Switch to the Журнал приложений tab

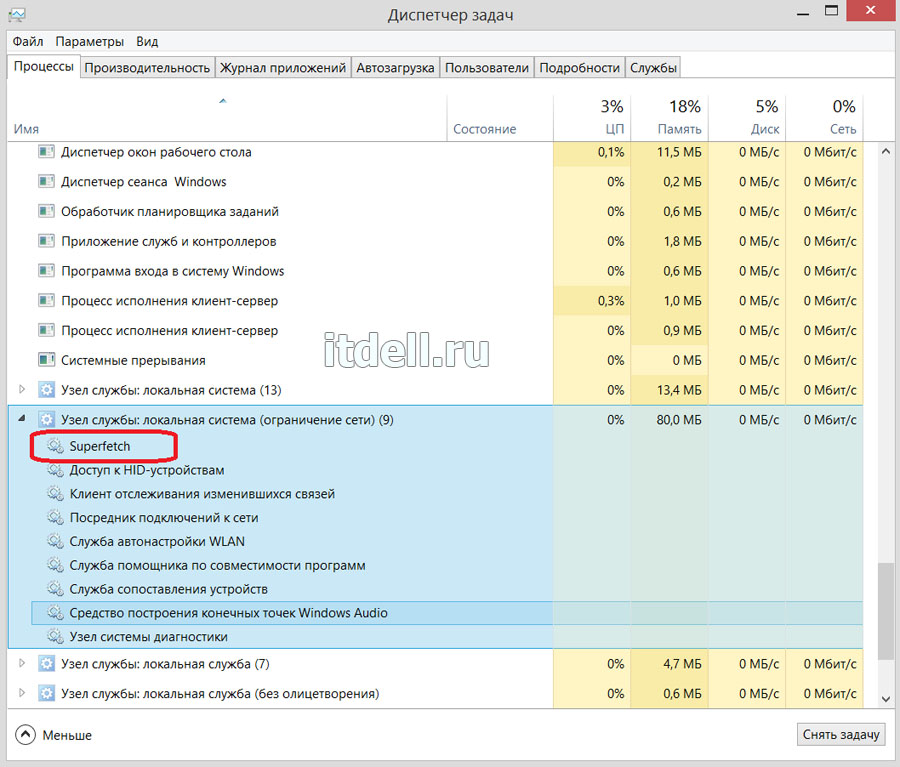(x=283, y=68)
